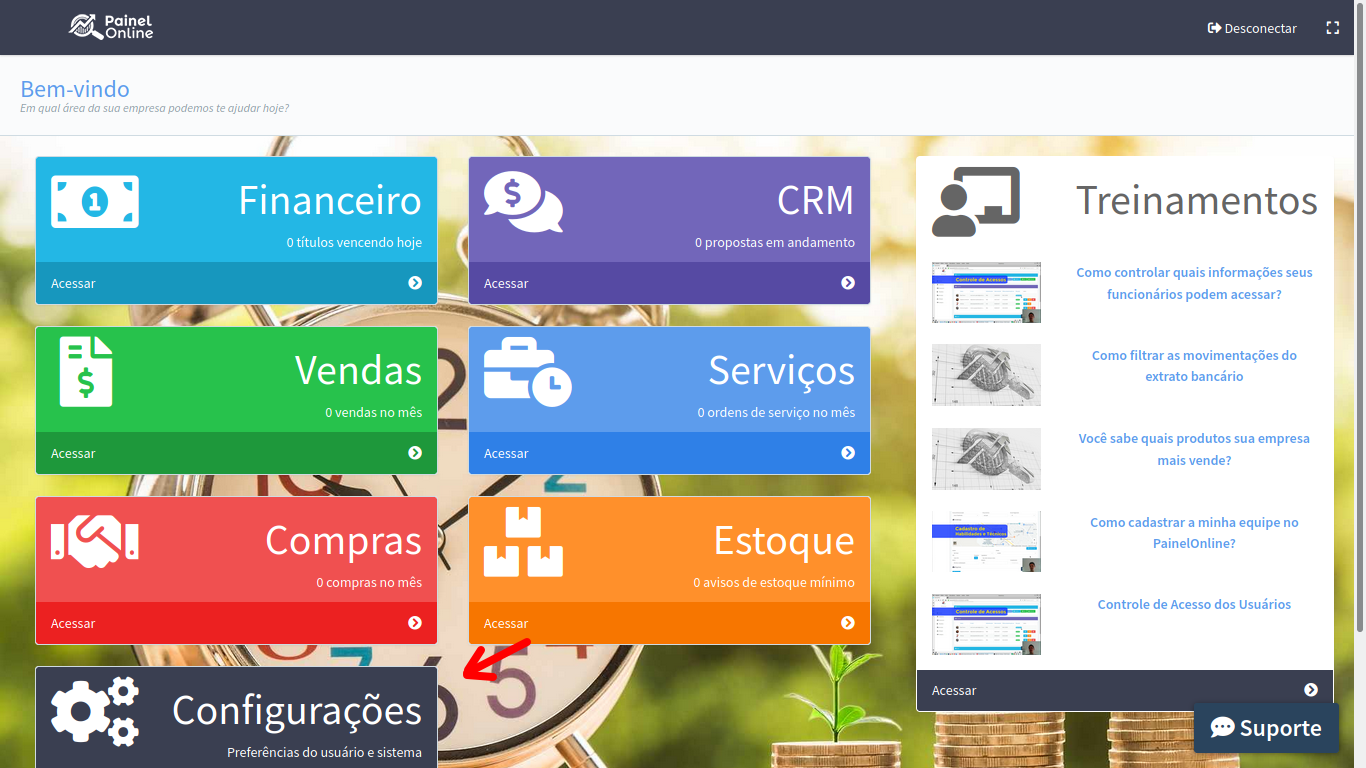Click Acessar text in the Treinamentos card

(x=954, y=690)
